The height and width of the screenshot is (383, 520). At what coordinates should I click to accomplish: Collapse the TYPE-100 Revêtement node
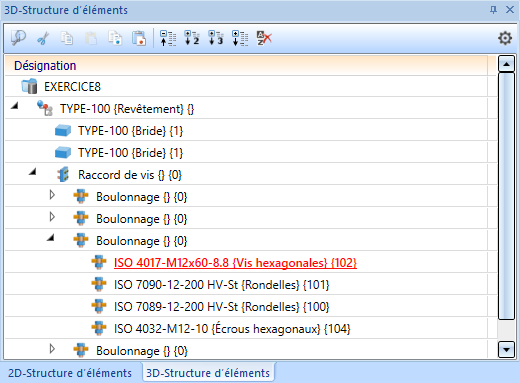coord(14,106)
